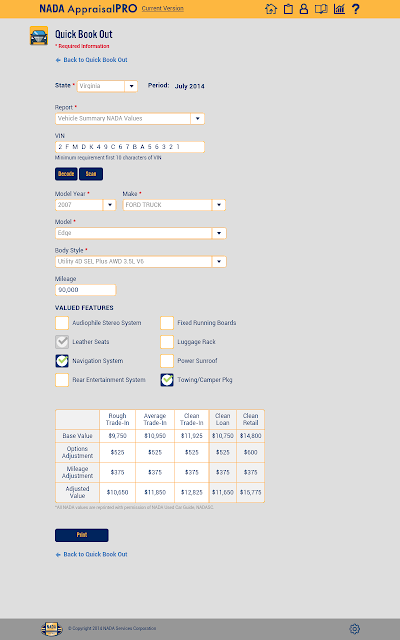The image size is (400, 640).
Task: Uncheck the Towing/Camper Pkg checkbox
Action: tap(167, 380)
